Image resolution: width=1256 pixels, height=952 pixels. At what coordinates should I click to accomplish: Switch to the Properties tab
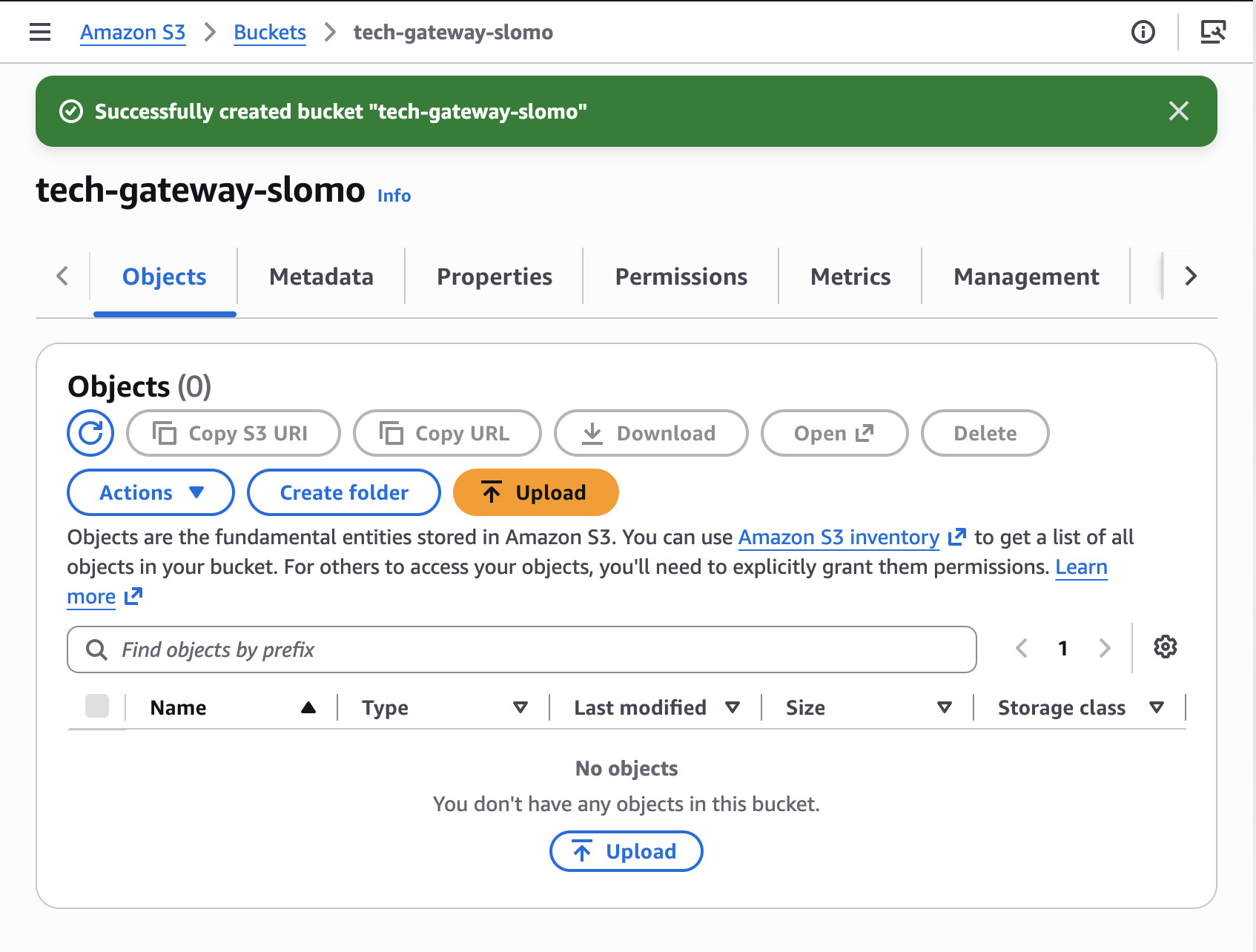495,277
